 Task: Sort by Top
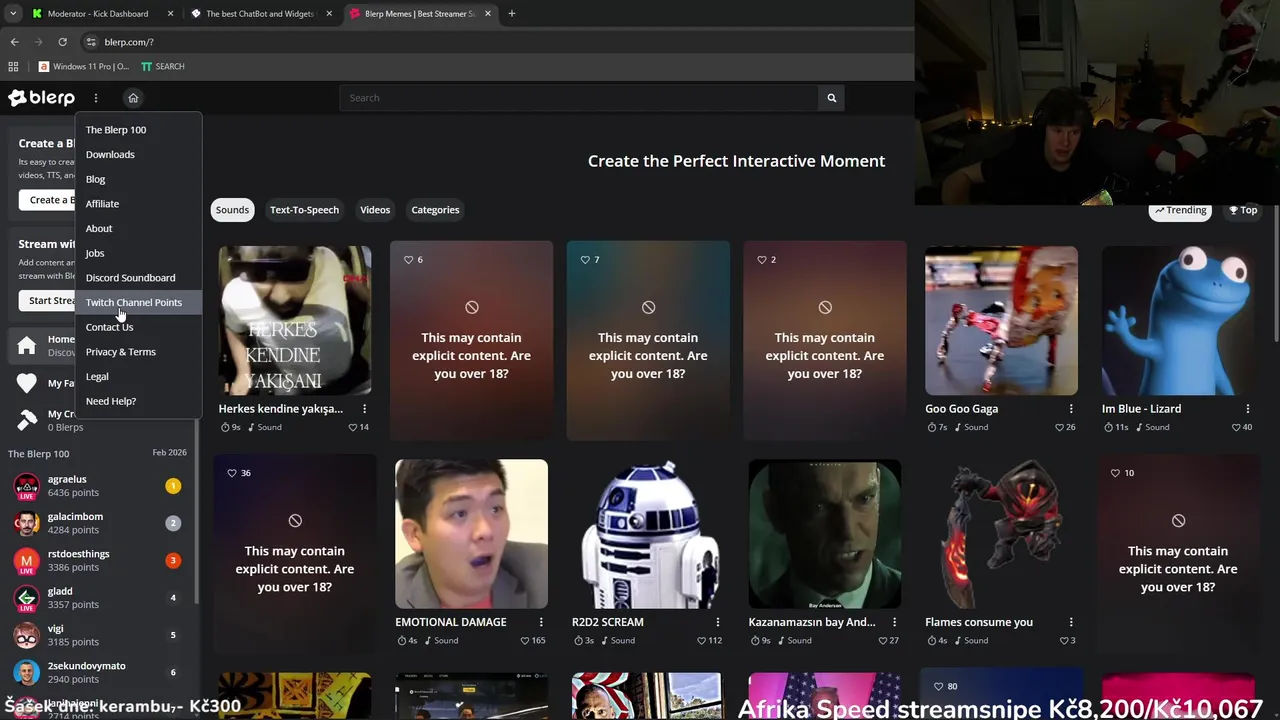(x=1243, y=210)
